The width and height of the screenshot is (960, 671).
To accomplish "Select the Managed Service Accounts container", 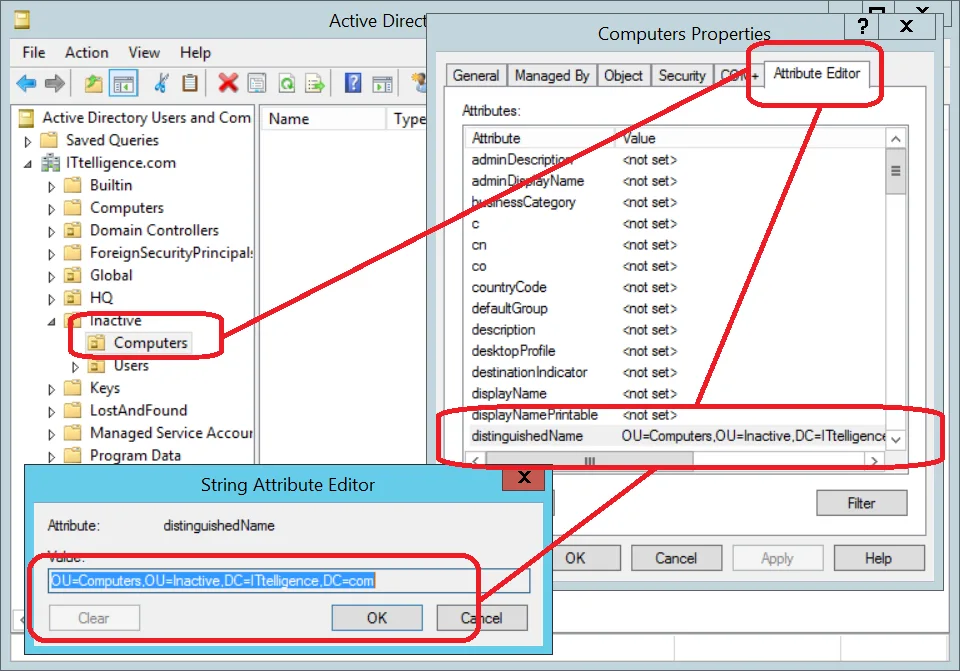I will tap(171, 433).
